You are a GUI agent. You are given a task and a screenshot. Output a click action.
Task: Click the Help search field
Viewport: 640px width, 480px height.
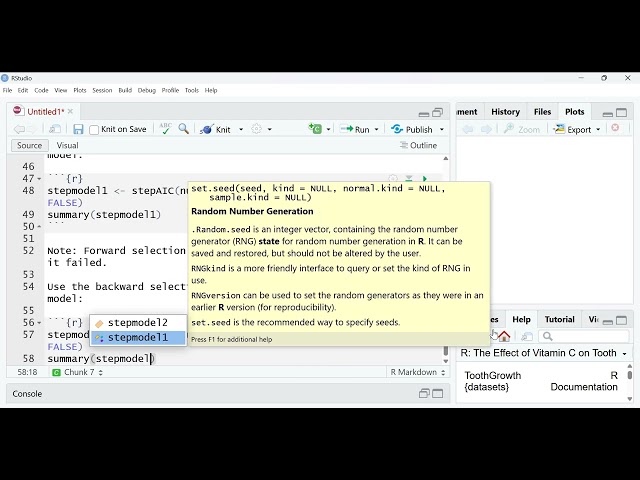tap(584, 336)
